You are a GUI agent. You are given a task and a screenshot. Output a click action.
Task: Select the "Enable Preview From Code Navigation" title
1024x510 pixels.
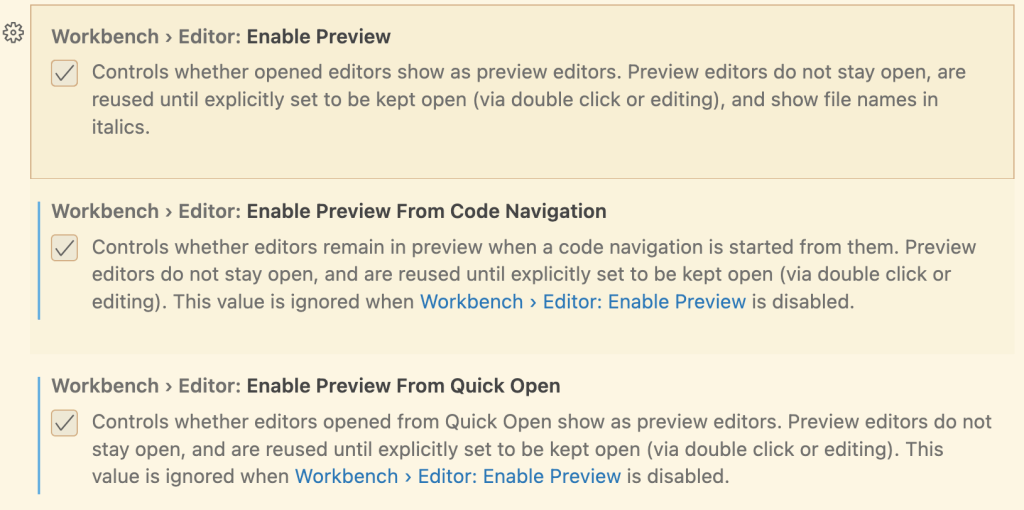pyautogui.click(x=426, y=212)
